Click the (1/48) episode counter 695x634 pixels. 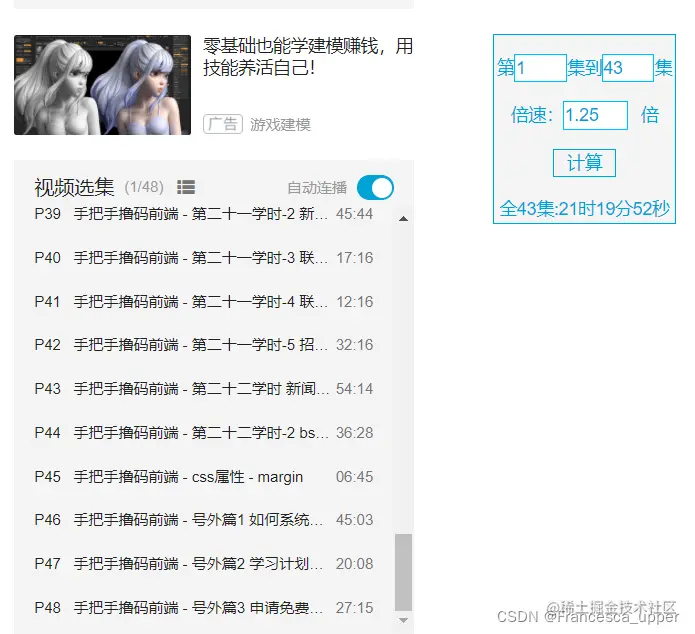click(x=144, y=187)
